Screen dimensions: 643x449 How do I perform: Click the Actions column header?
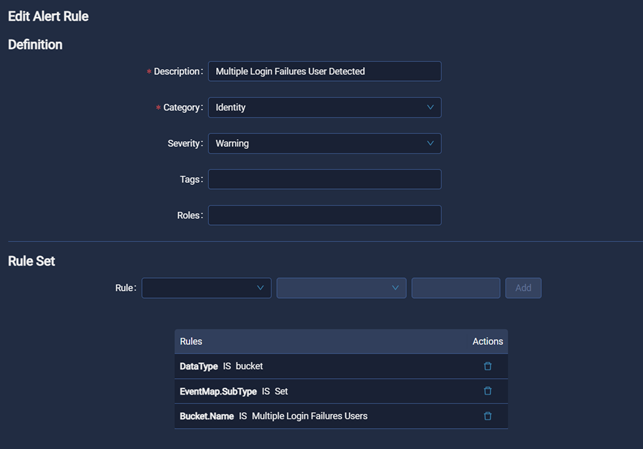pos(488,341)
